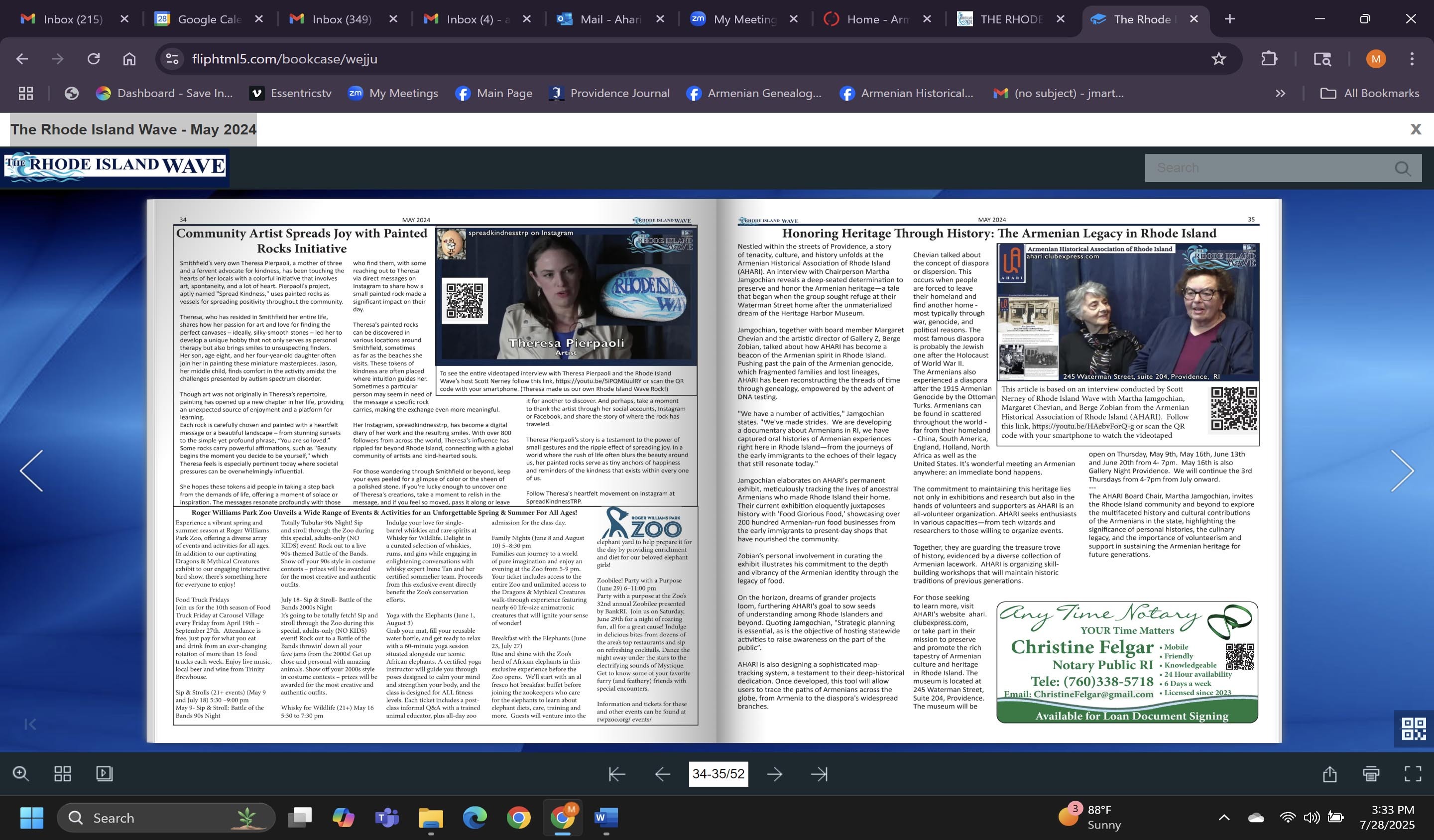Viewport: 1434px width, 840px height.
Task: Open the share icon in viewer toolbar
Action: click(x=1330, y=774)
